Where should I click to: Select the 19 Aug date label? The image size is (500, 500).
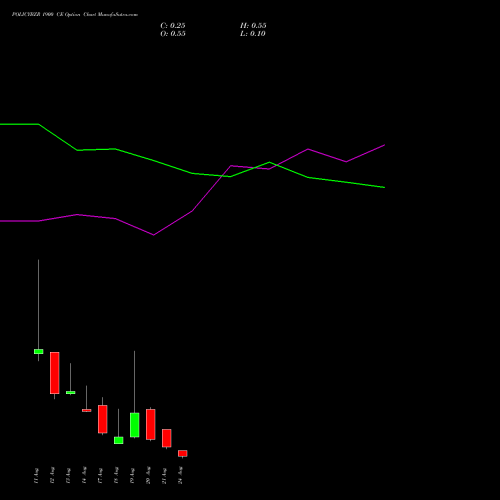pyautogui.click(x=132, y=476)
